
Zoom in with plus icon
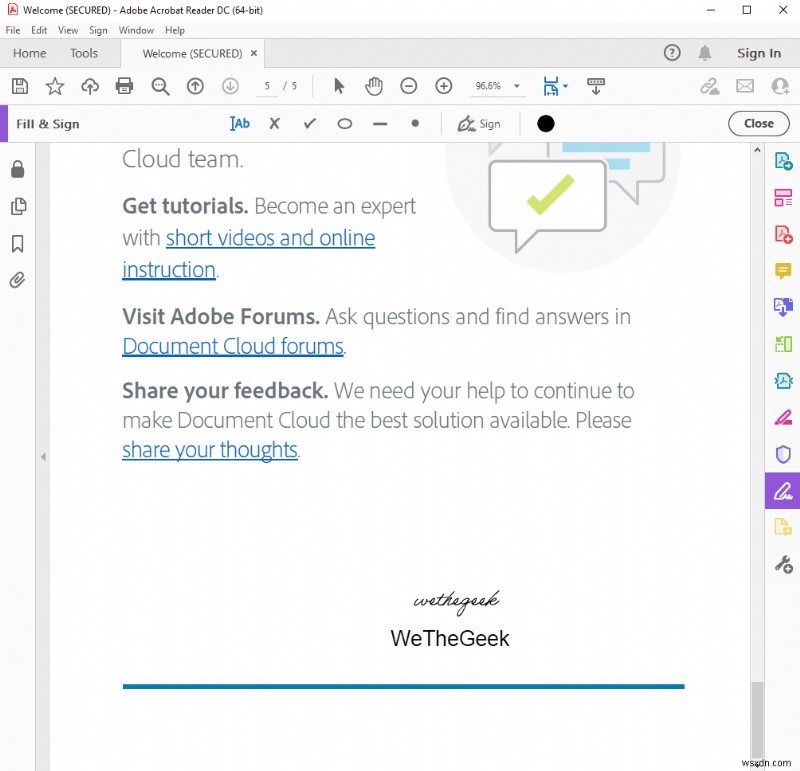point(443,86)
